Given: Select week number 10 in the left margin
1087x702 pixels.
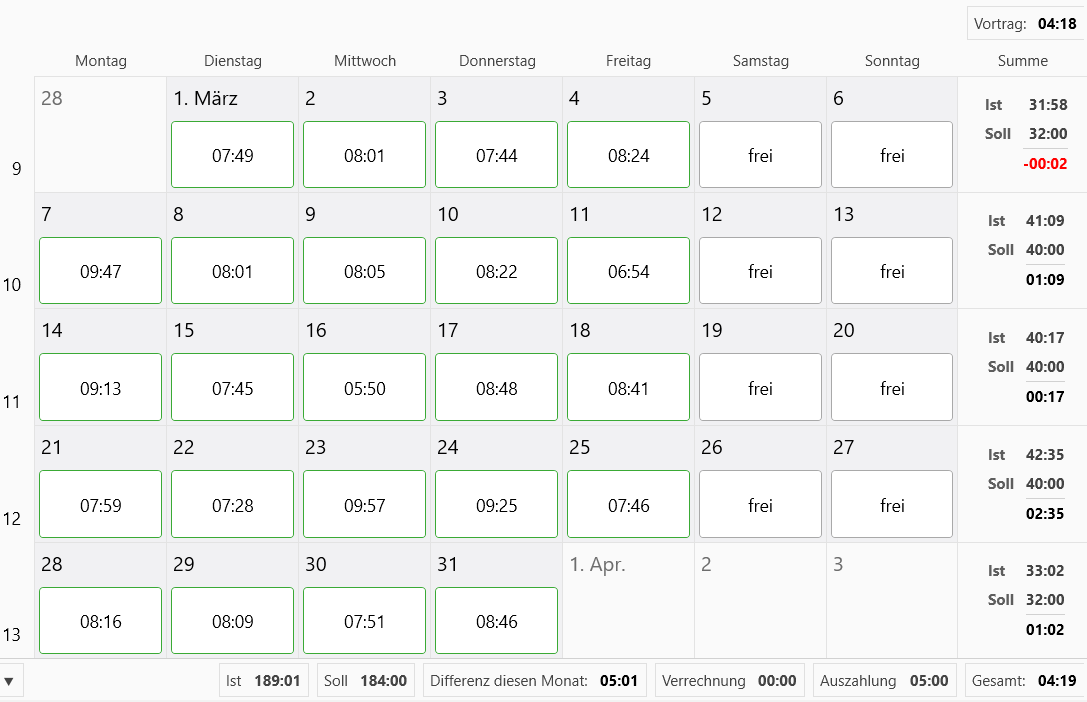Looking at the screenshot, I should coord(13,285).
